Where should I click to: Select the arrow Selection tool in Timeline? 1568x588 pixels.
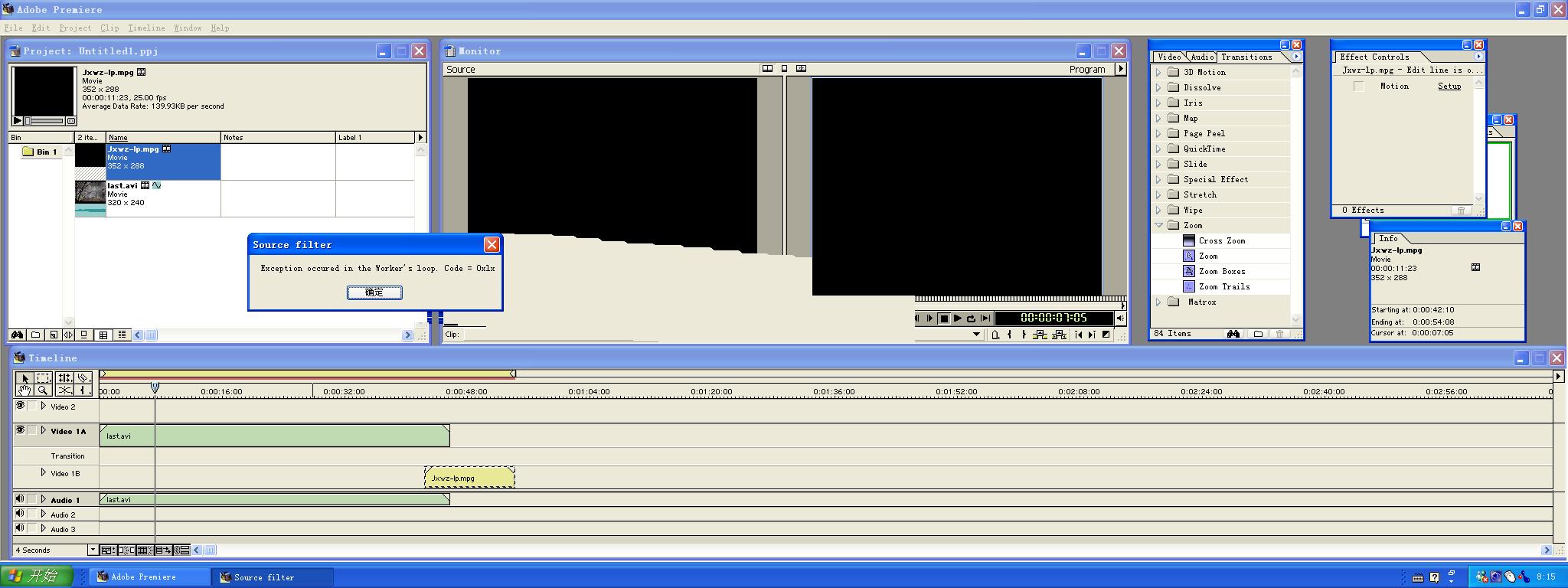click(x=24, y=378)
